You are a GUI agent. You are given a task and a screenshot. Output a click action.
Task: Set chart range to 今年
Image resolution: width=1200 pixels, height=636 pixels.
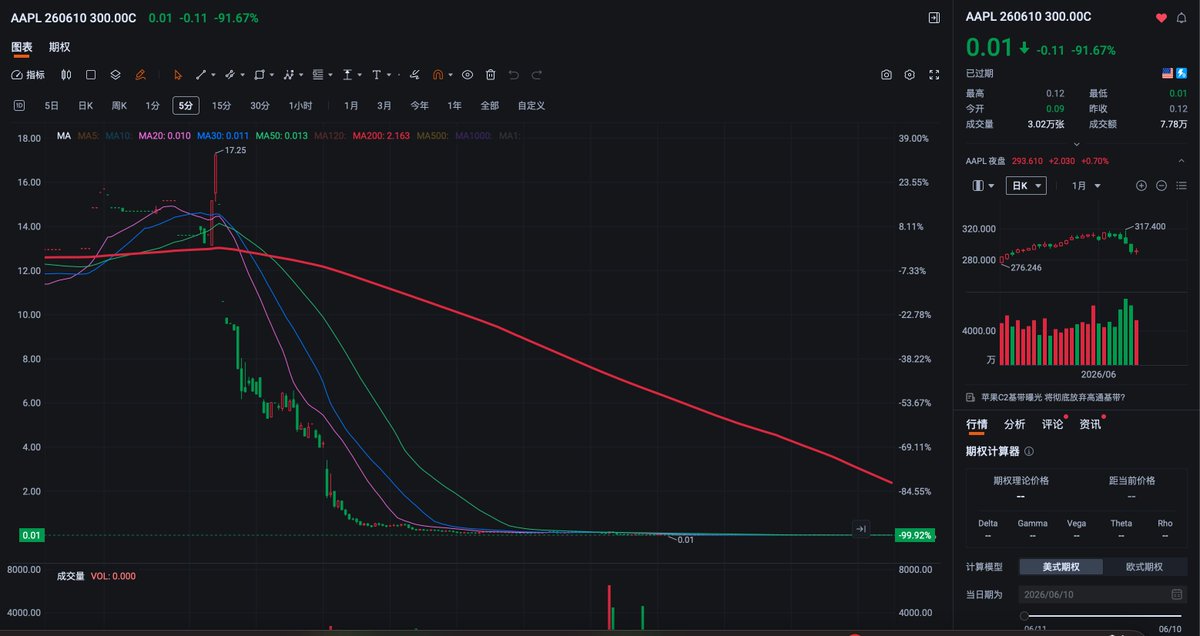(419, 105)
